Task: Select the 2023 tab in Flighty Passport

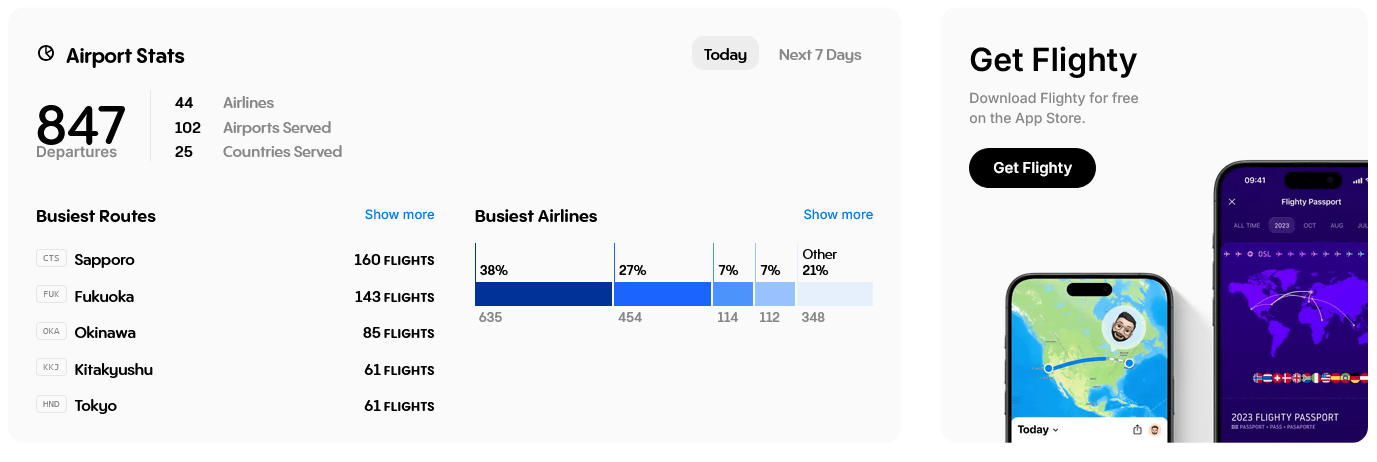Action: click(x=1281, y=226)
